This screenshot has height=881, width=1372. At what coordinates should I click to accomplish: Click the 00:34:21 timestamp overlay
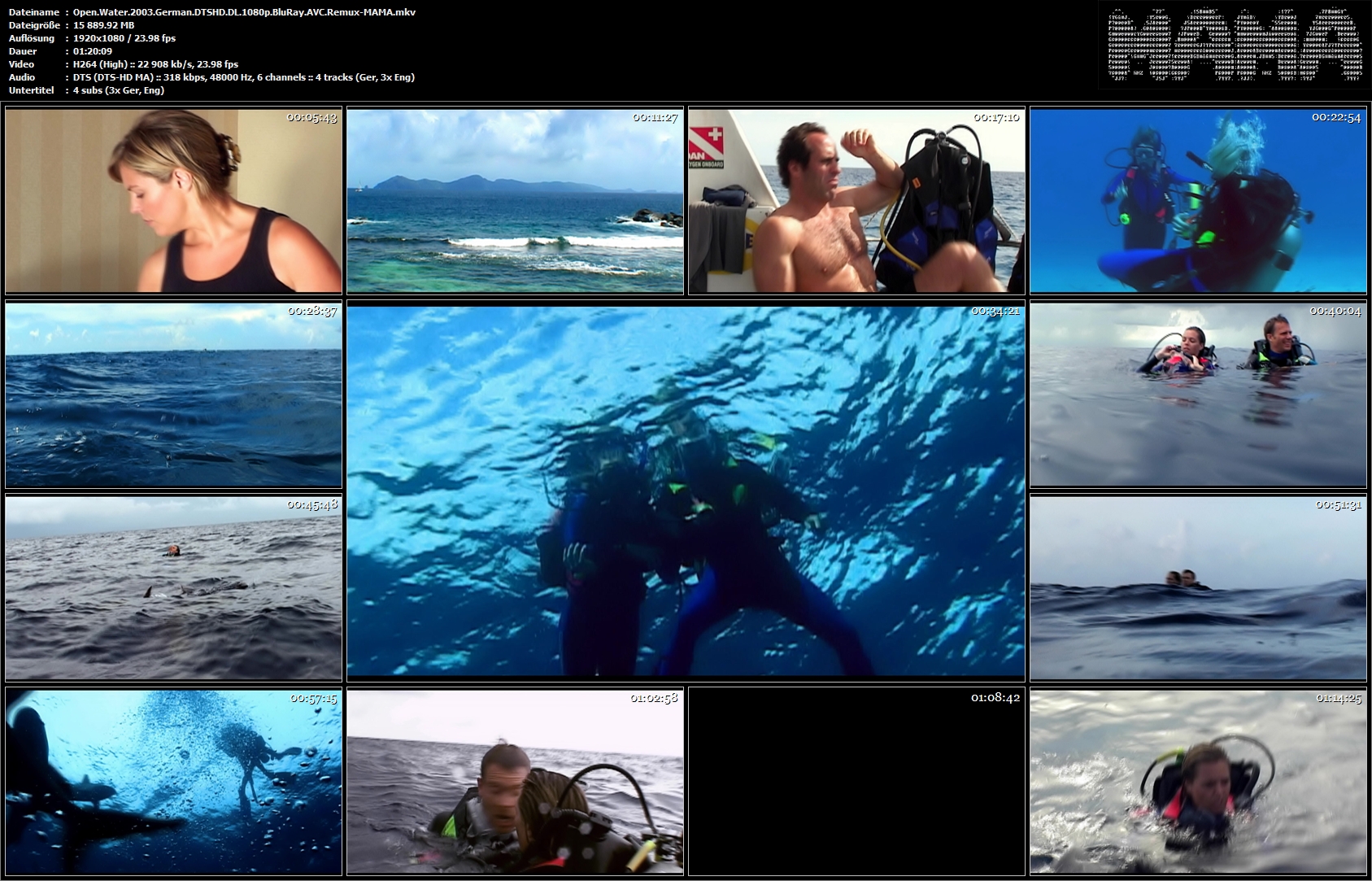[x=995, y=311]
